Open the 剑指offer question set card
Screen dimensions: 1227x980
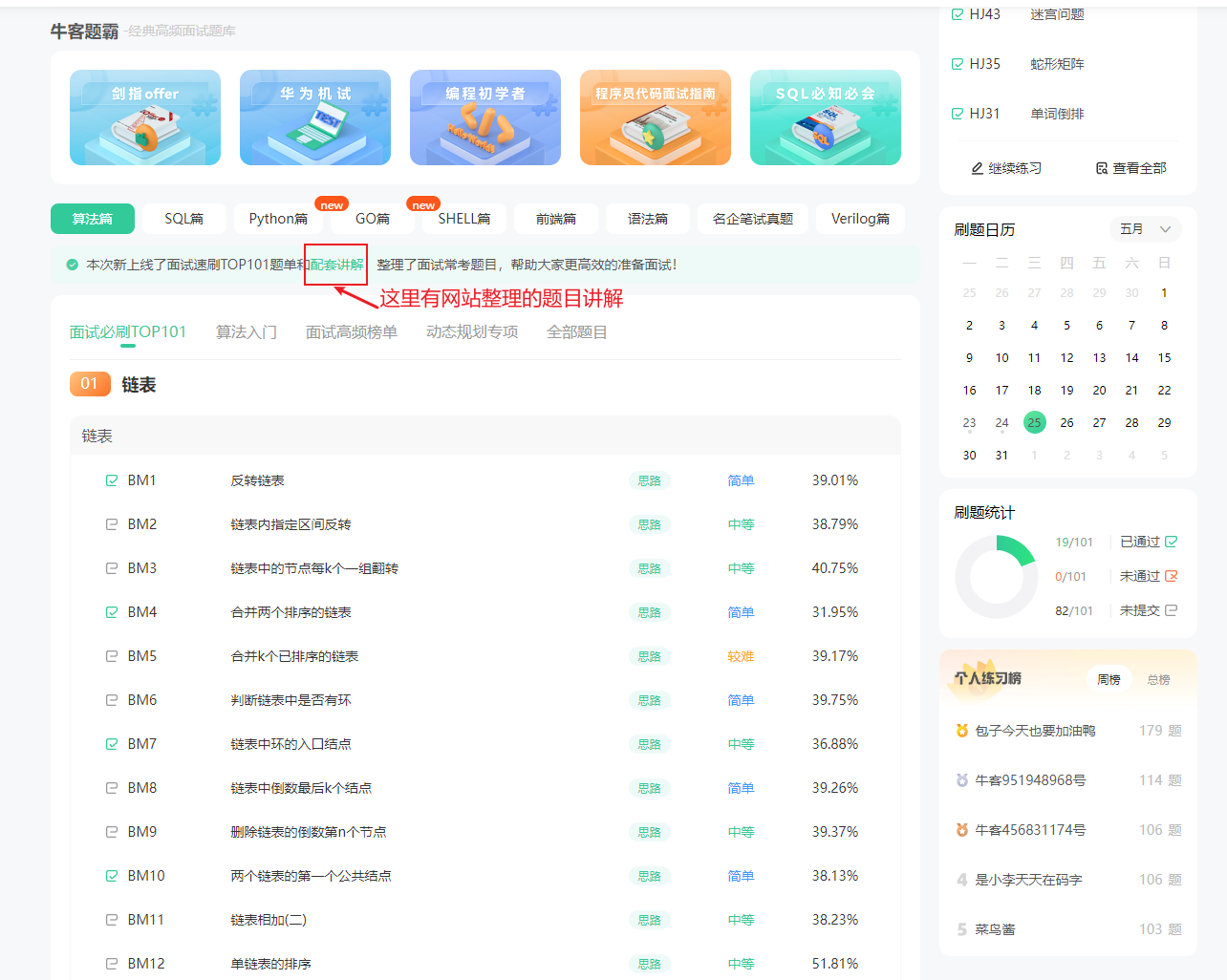coord(145,117)
